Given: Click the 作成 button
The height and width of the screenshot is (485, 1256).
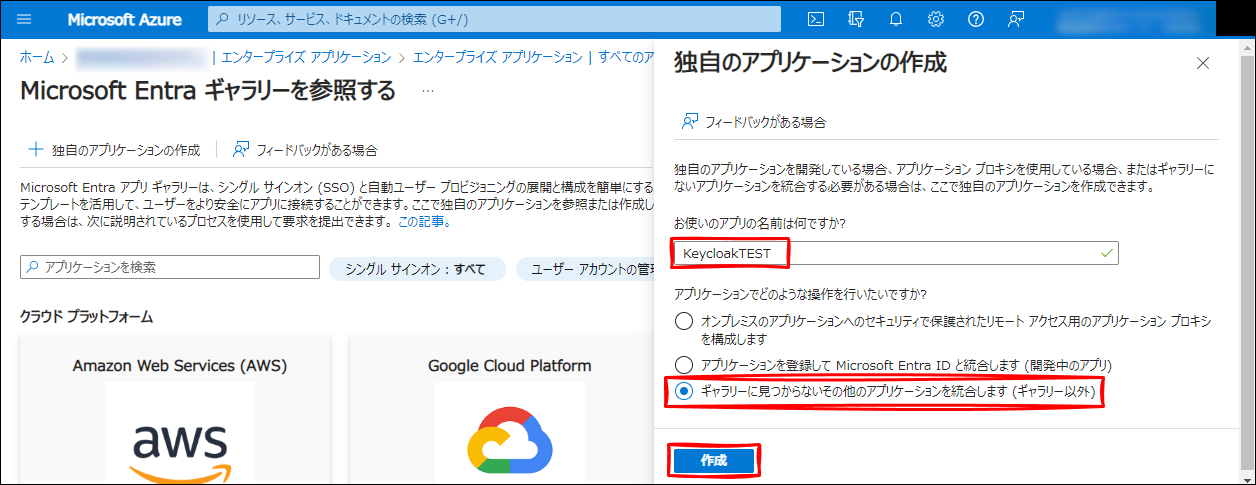Looking at the screenshot, I should [x=713, y=460].
